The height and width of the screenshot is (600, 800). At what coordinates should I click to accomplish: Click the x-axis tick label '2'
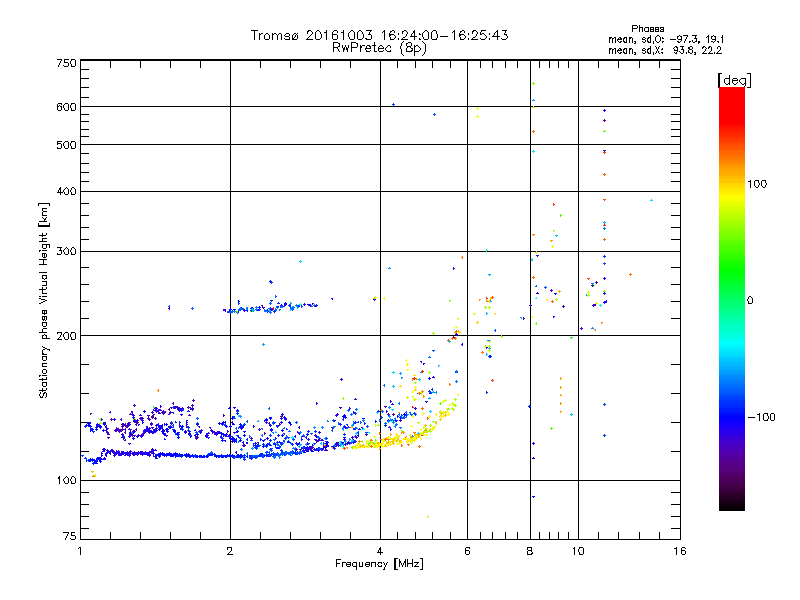click(230, 551)
